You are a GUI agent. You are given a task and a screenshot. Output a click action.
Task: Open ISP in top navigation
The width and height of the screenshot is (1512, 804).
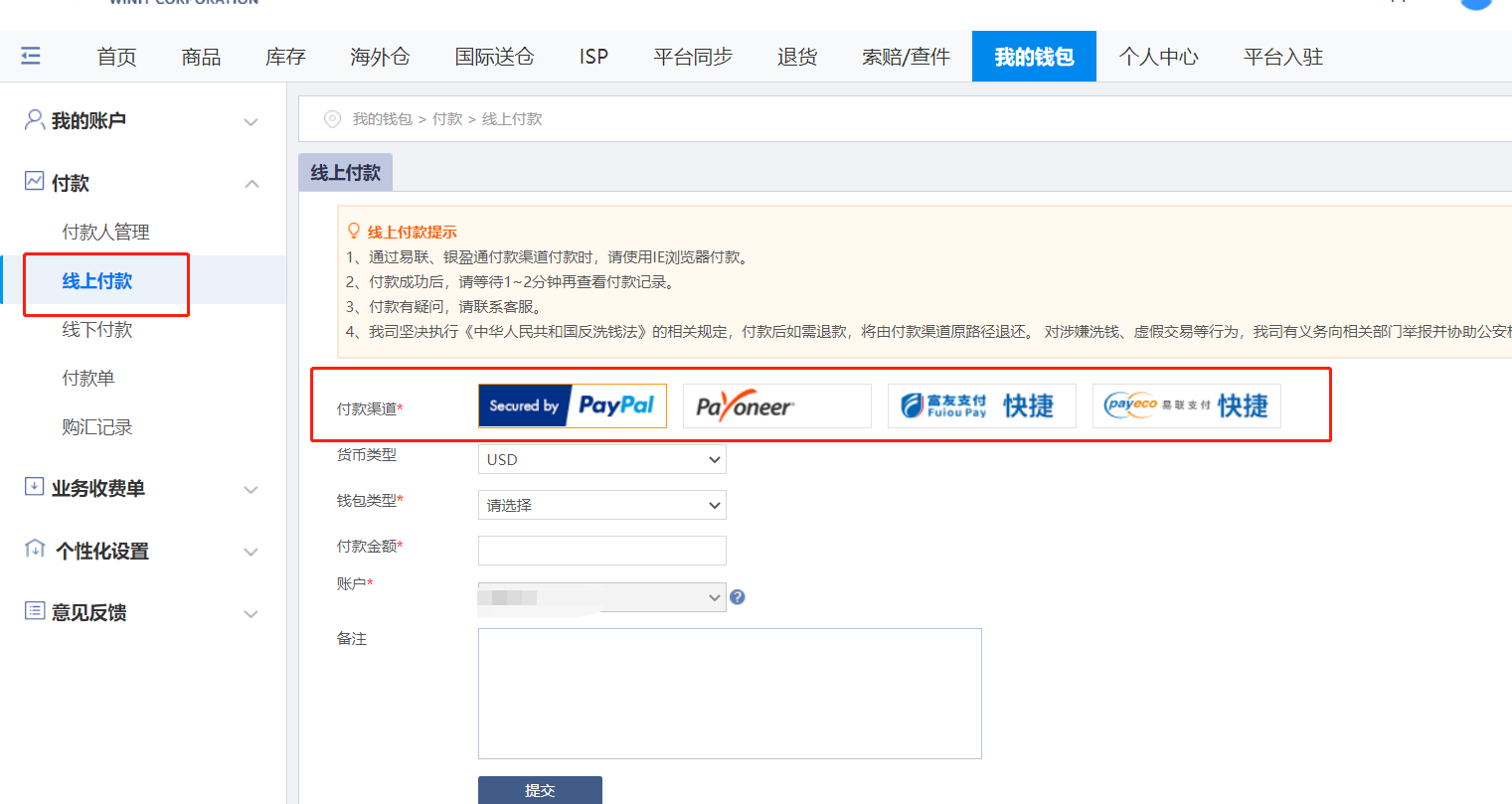(593, 57)
